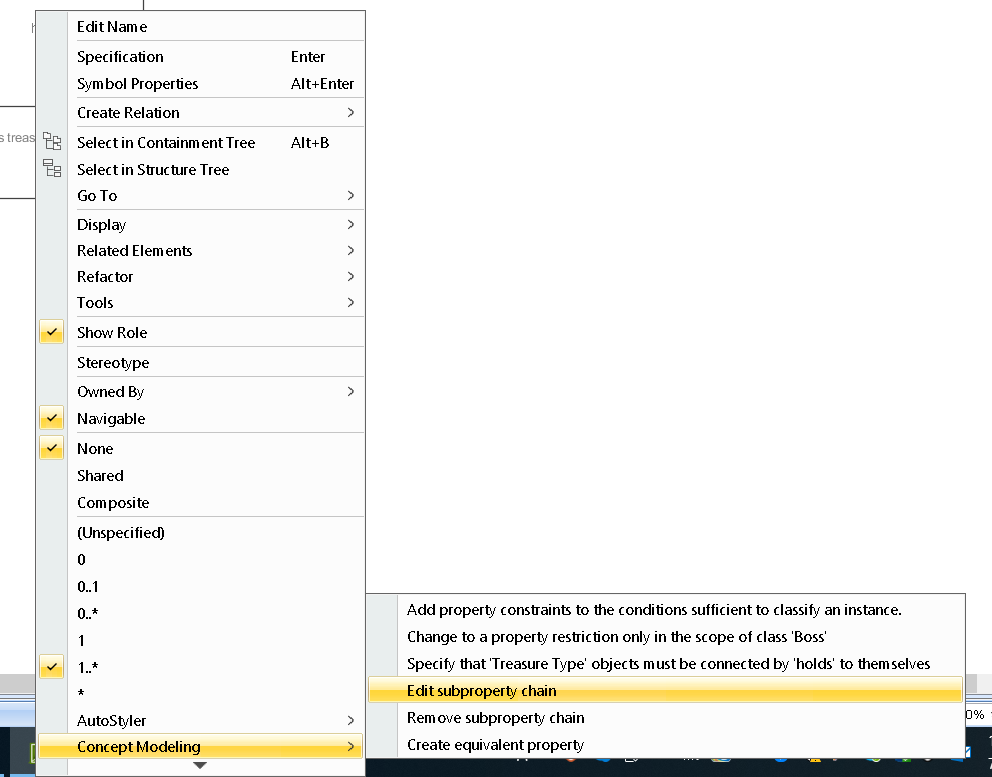Select the 1..* multiplicity option
The height and width of the screenshot is (777, 992).
[x=201, y=668]
